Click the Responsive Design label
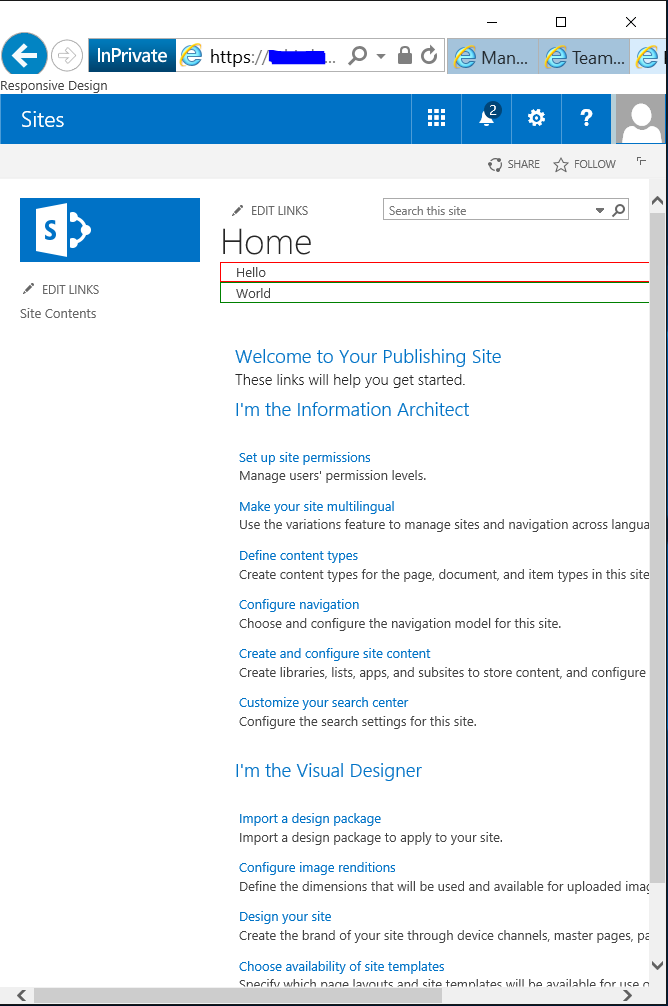 54,85
